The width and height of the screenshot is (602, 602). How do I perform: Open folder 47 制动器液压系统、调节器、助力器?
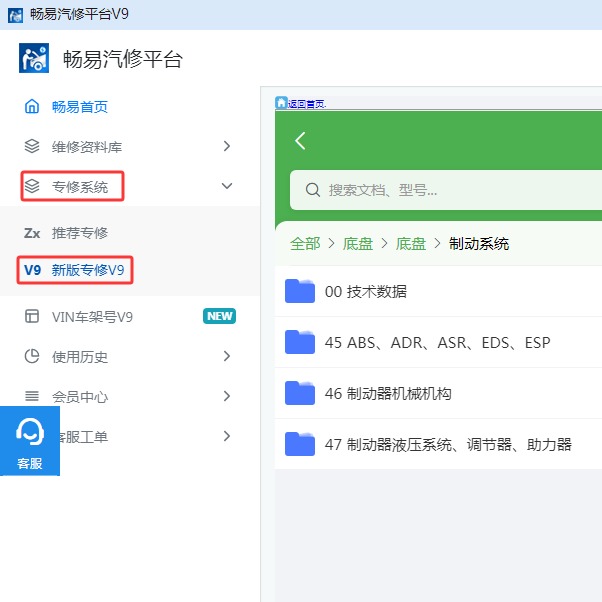pyautogui.click(x=438, y=444)
